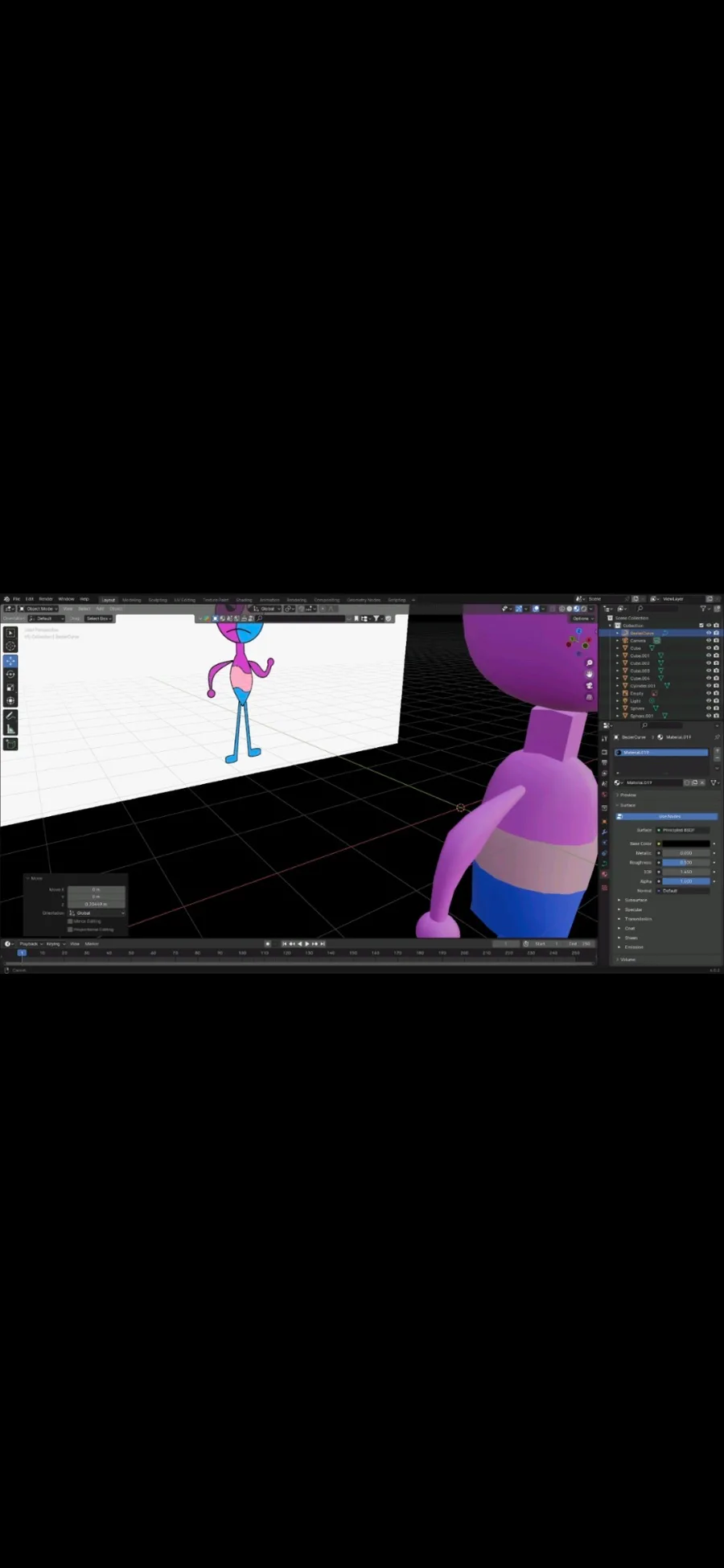
Task: Toggle visibility eye for Light
Action: pos(709,700)
